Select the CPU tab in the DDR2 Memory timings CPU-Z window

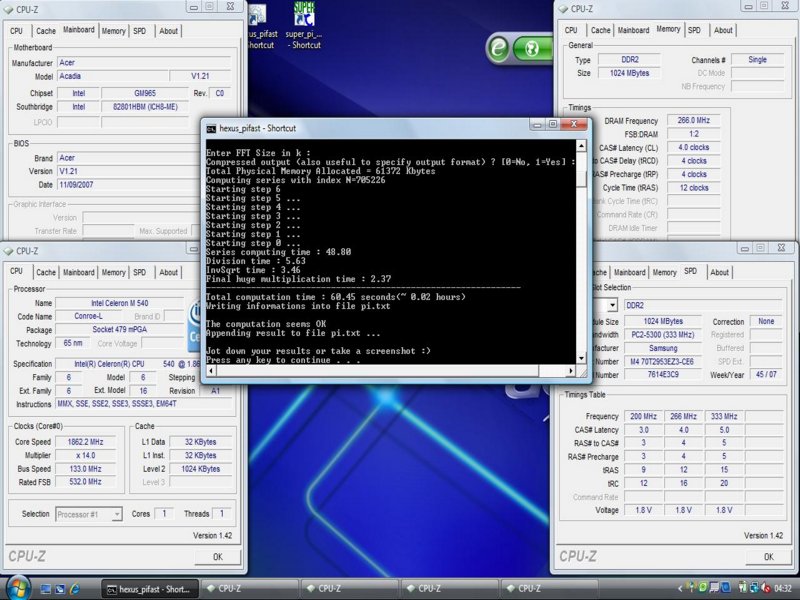point(571,30)
